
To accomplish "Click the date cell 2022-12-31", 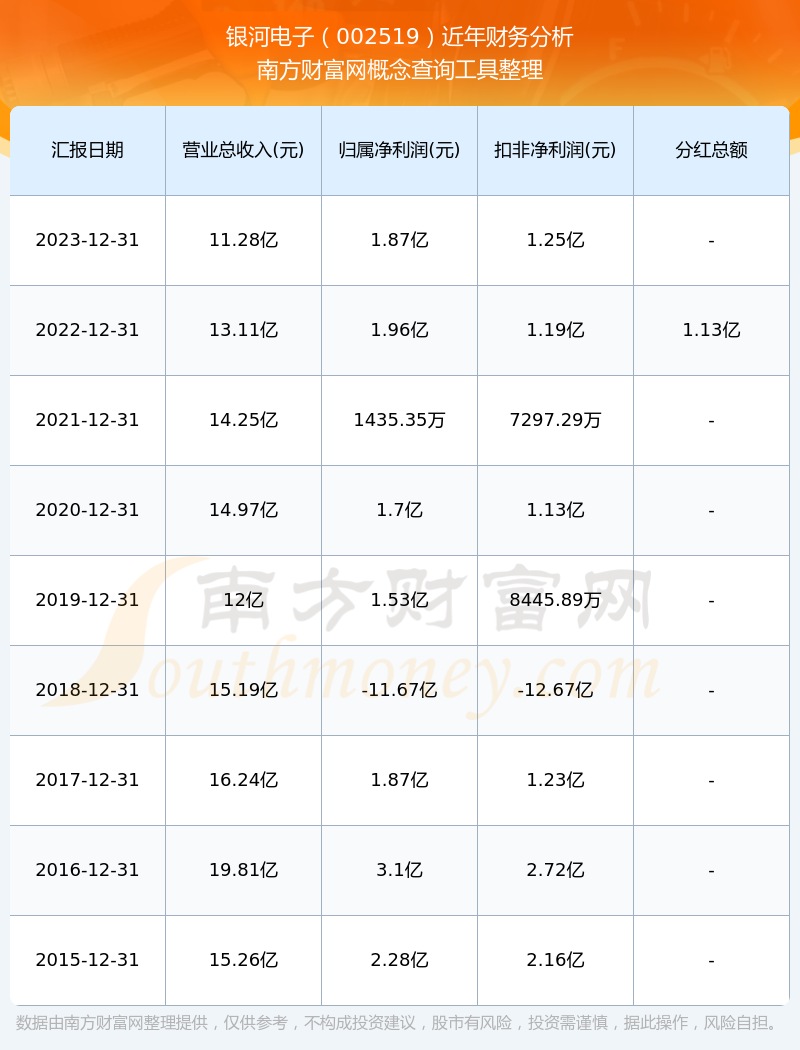I will [88, 330].
